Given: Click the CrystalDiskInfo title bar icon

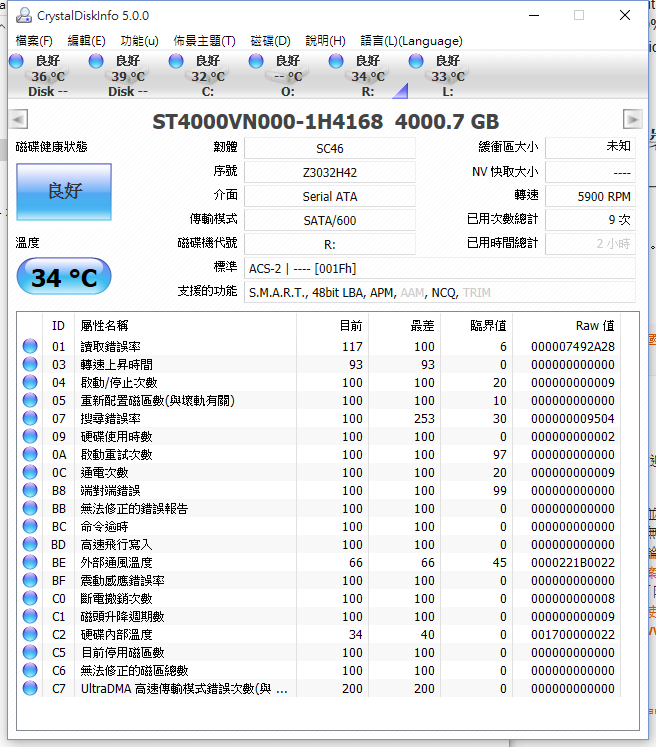Looking at the screenshot, I should [24, 16].
